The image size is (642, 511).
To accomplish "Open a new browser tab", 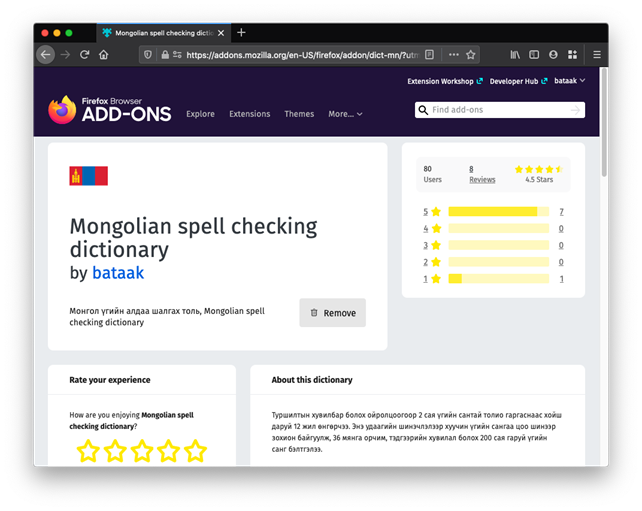I will [241, 33].
